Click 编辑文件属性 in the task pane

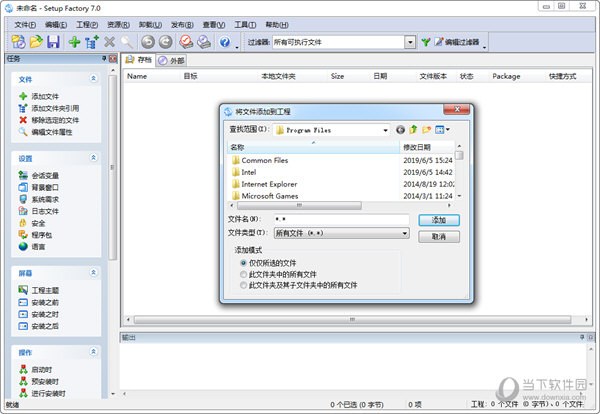(x=46, y=132)
